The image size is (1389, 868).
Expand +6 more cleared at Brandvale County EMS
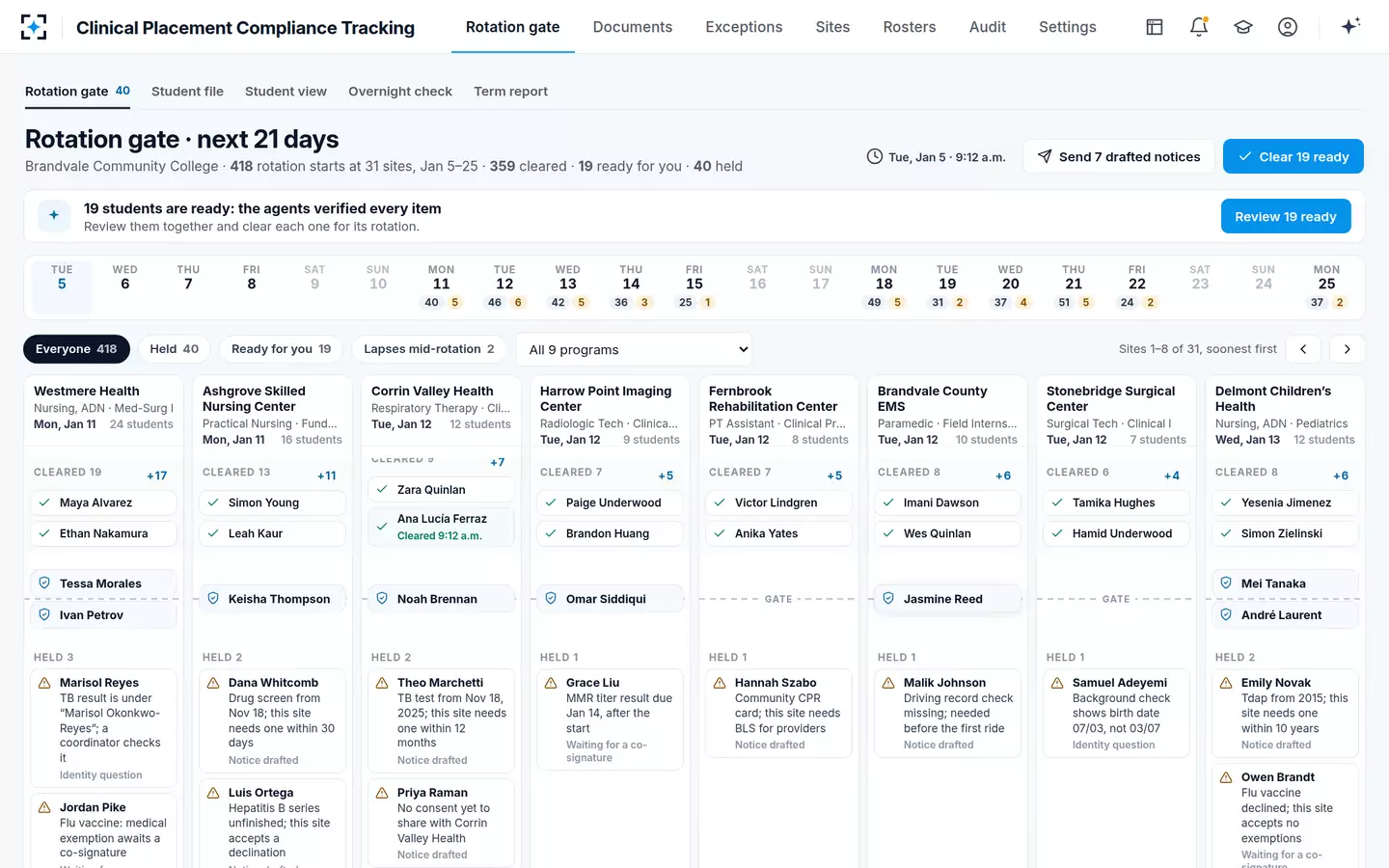1003,475
